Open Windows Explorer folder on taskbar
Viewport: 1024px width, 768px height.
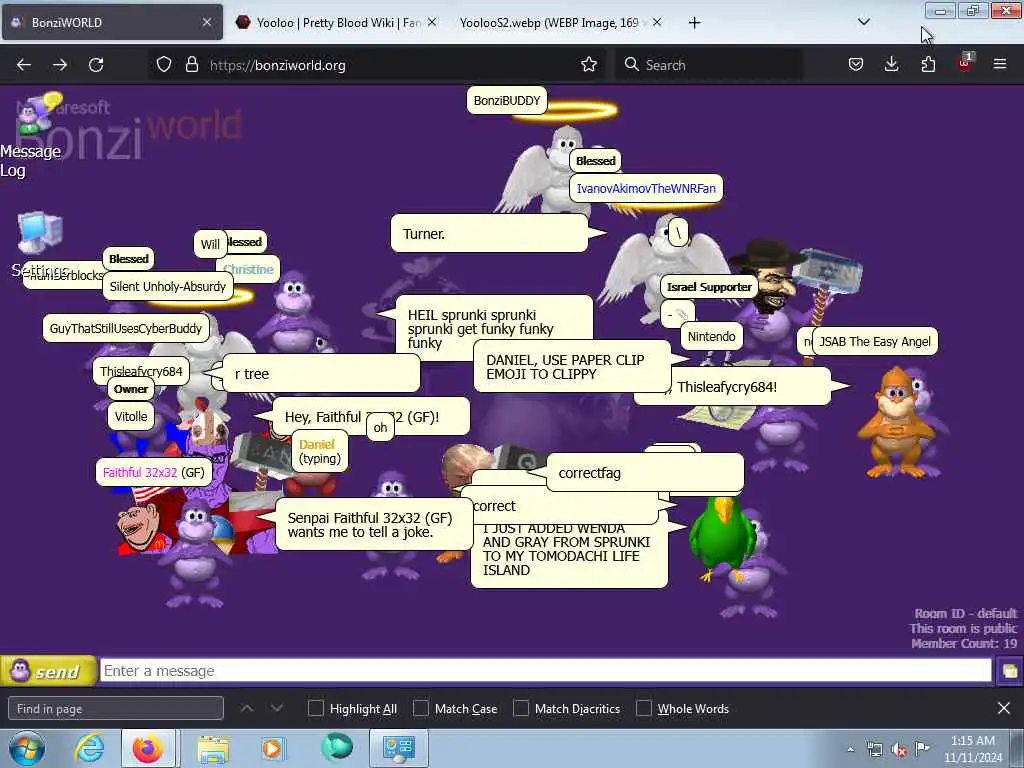tap(214, 748)
